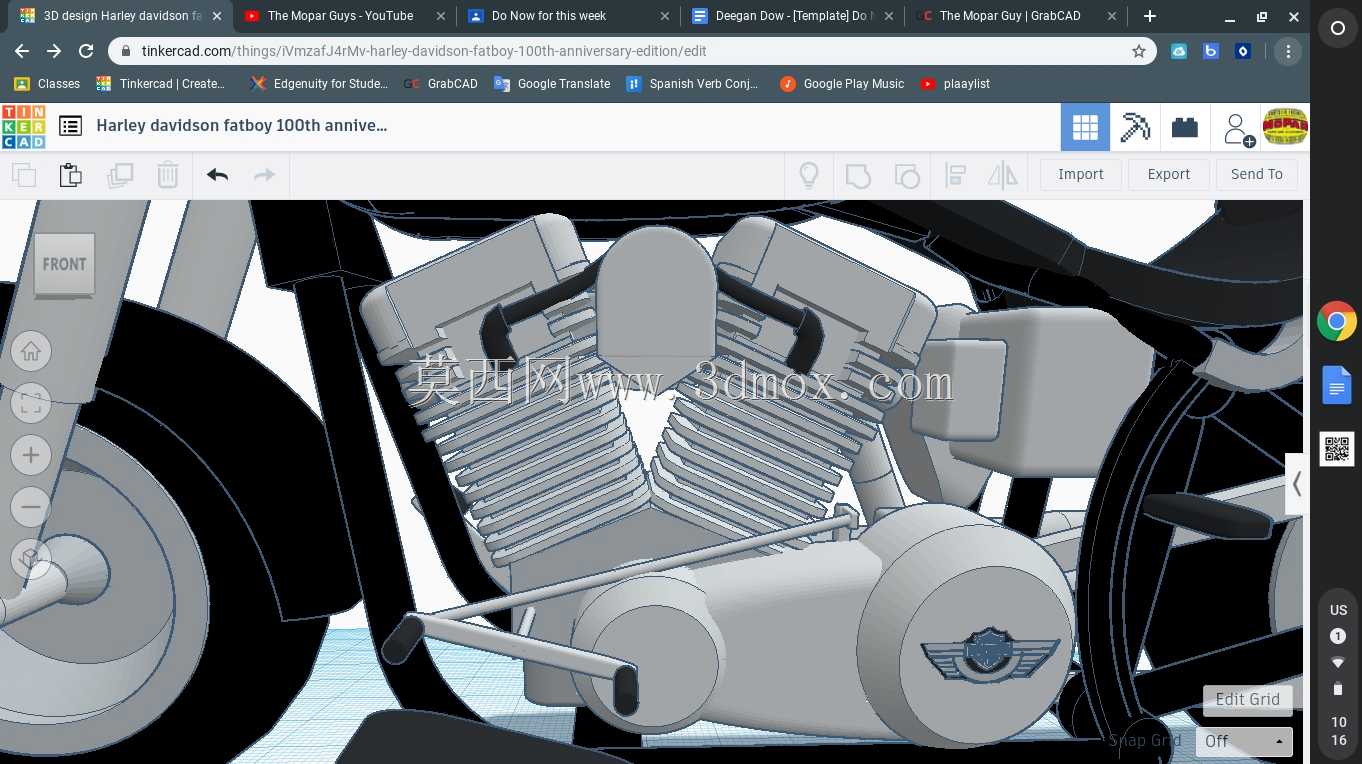Click the Fit all in view icon

(x=31, y=403)
